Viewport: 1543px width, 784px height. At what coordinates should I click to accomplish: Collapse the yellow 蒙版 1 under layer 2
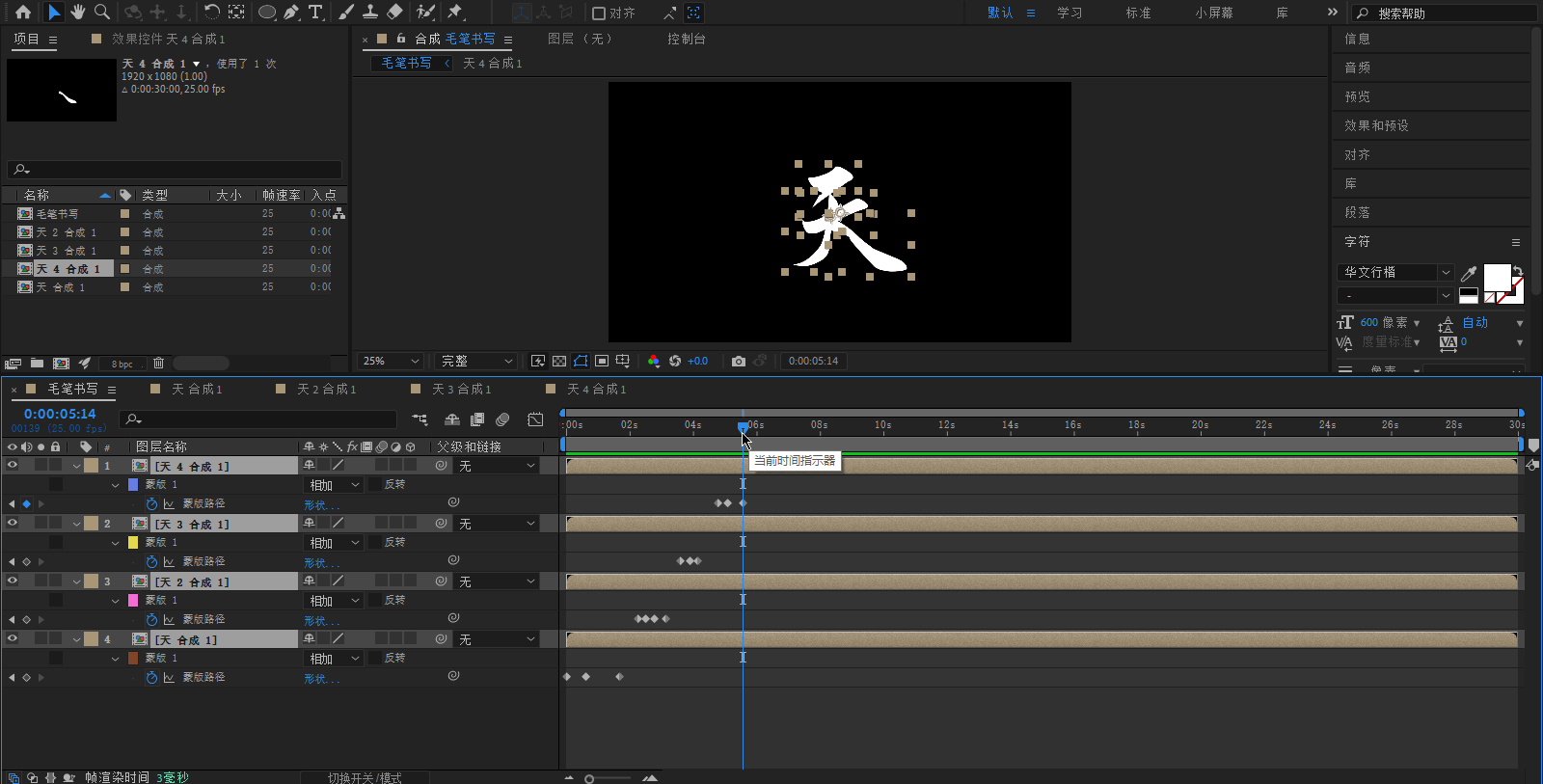coord(115,543)
